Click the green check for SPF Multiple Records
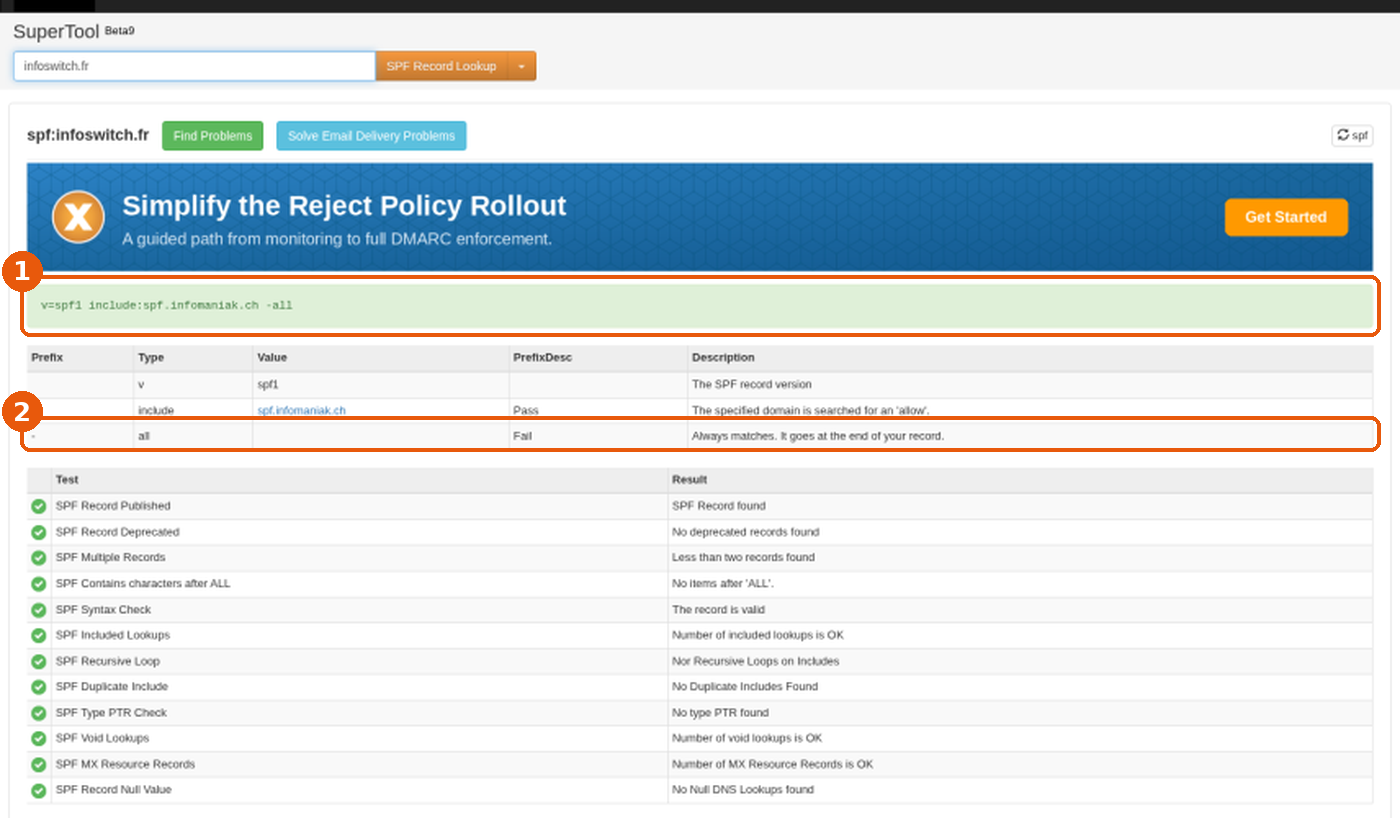Screen dimensions: 1400x818 coord(39,558)
